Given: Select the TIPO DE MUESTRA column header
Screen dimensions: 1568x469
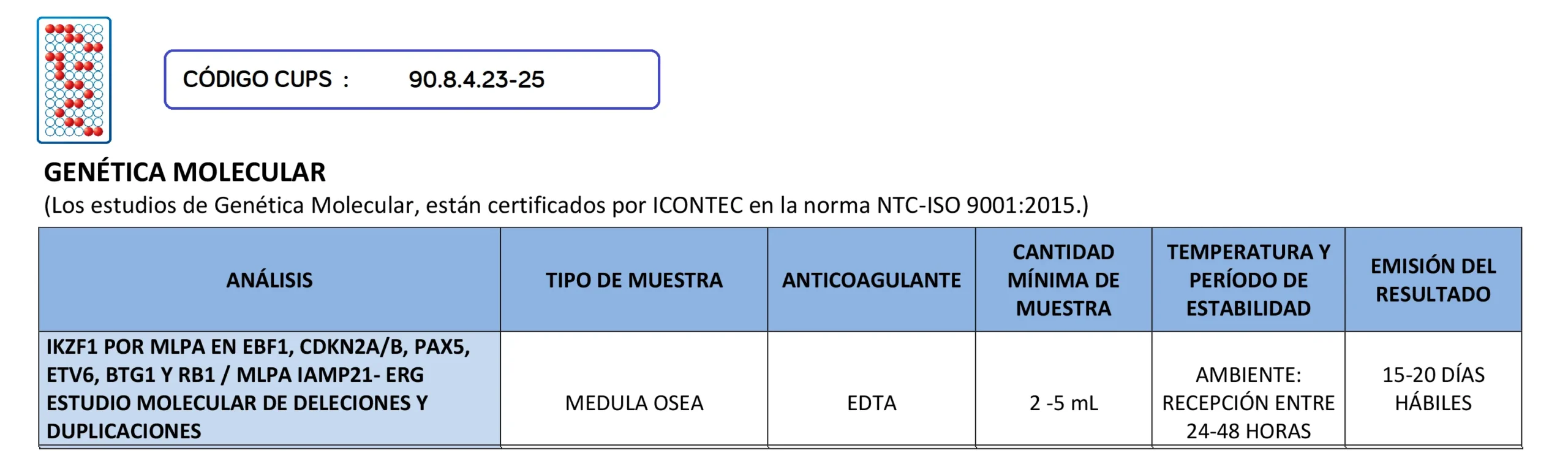Looking at the screenshot, I should tap(634, 280).
